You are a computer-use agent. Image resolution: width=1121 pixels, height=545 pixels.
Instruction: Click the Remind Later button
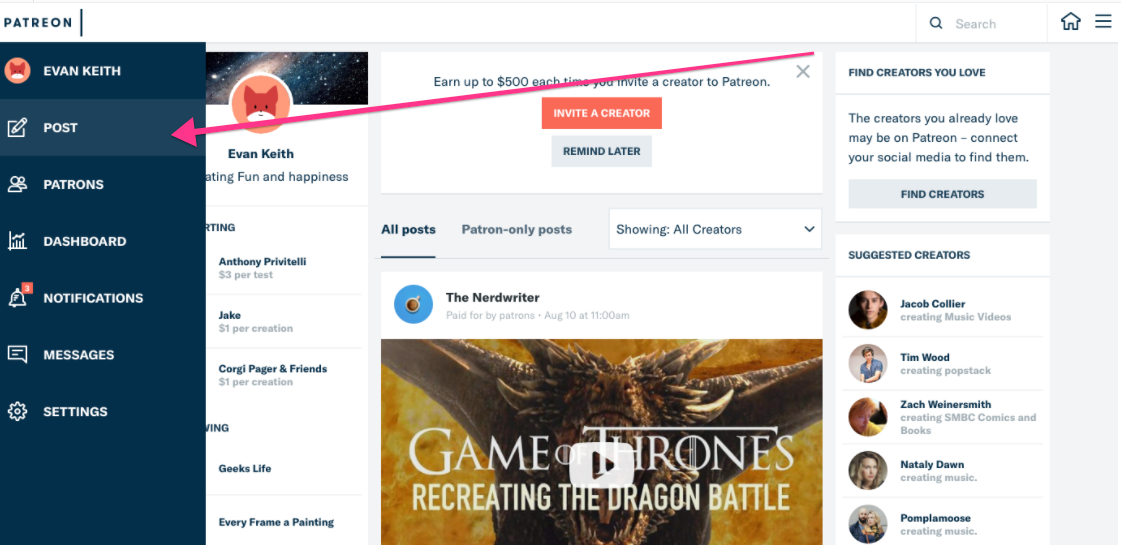(x=602, y=151)
